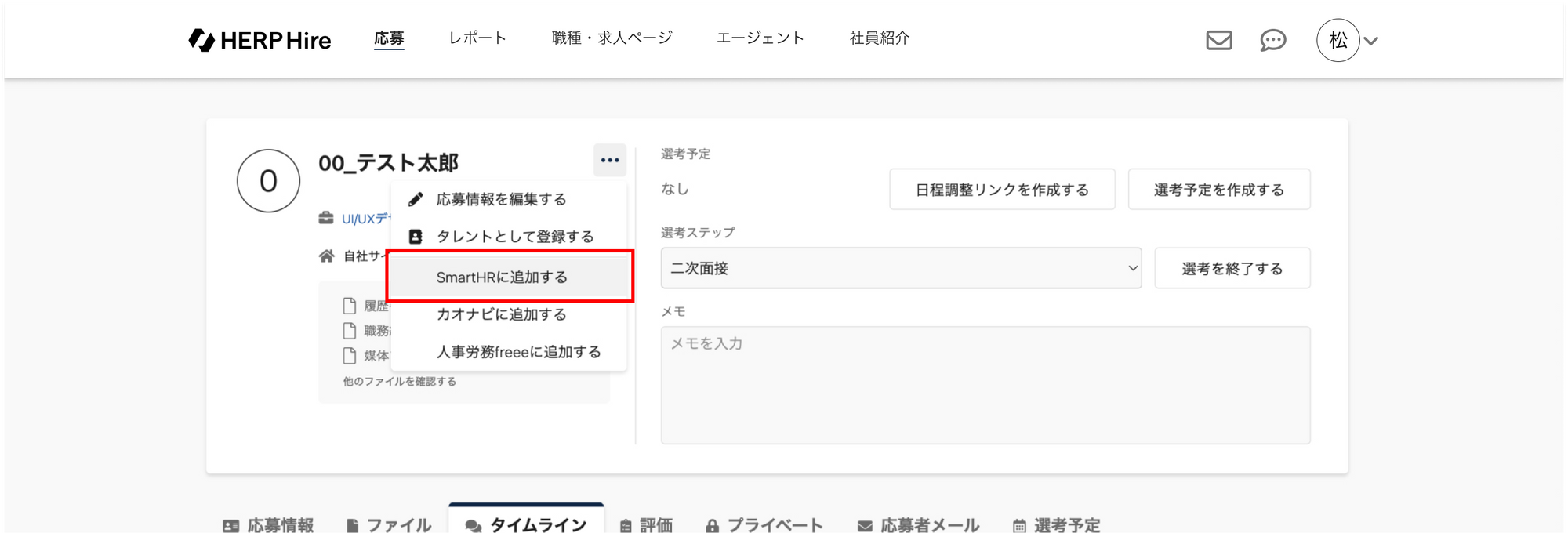
Task: Click into the メモ text area
Action: click(x=985, y=385)
